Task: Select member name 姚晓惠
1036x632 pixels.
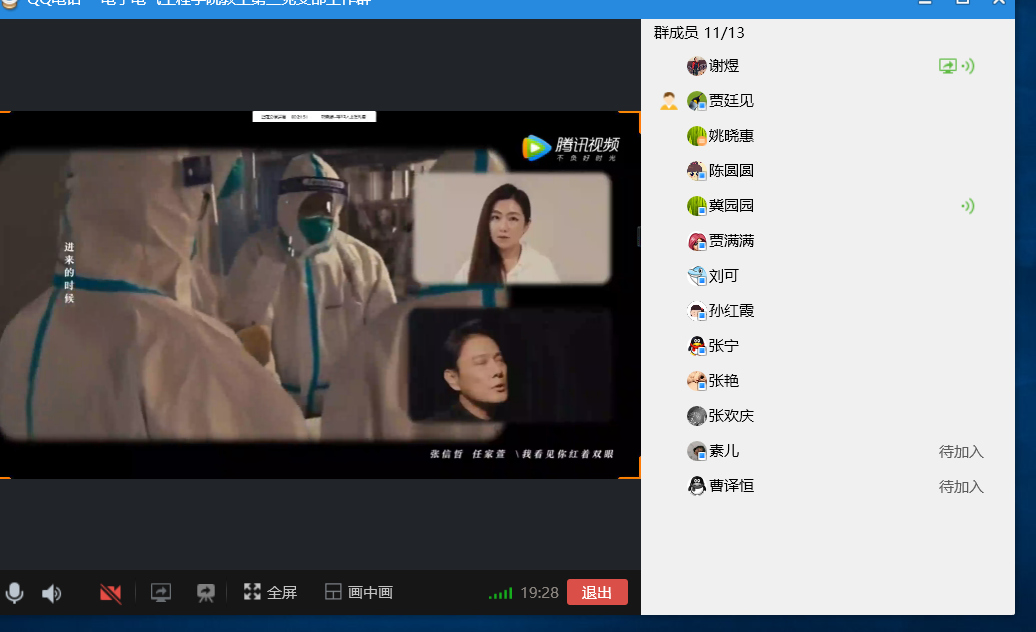Action: click(731, 136)
